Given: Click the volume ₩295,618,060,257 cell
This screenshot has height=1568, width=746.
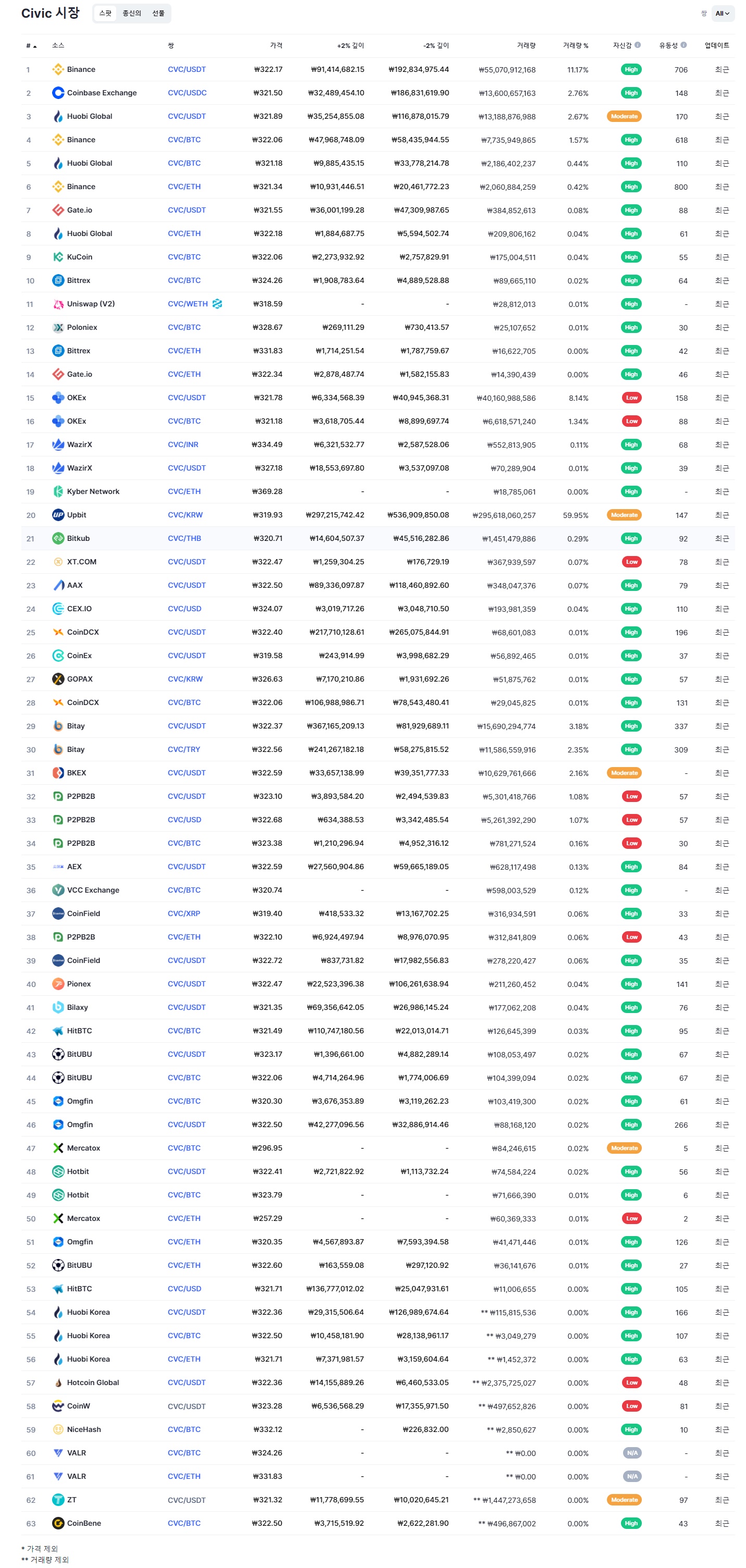Looking at the screenshot, I should tap(504, 515).
